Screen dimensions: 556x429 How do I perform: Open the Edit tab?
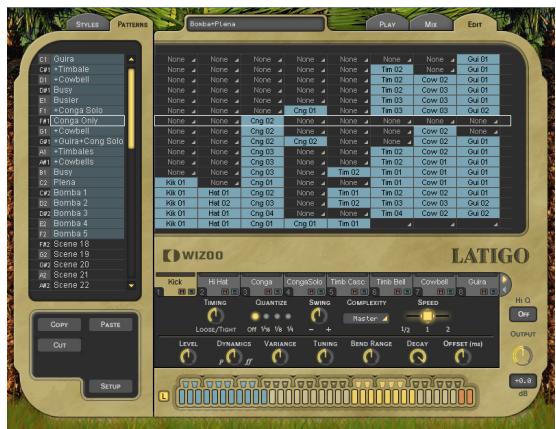coord(474,24)
